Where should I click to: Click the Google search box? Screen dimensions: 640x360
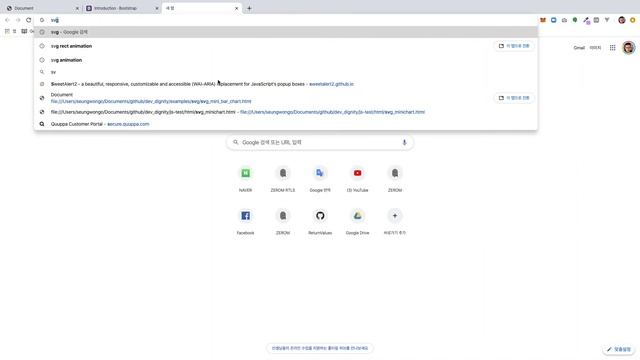[320, 142]
